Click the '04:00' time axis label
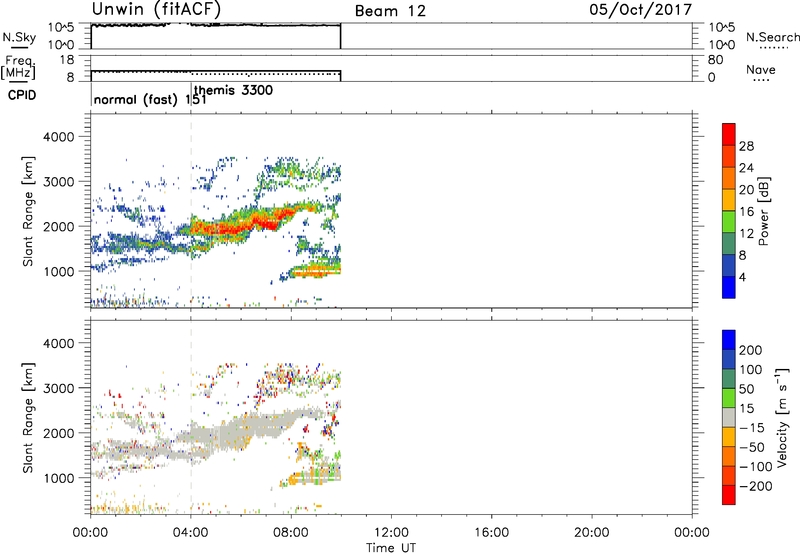The width and height of the screenshot is (800, 554). [x=191, y=533]
